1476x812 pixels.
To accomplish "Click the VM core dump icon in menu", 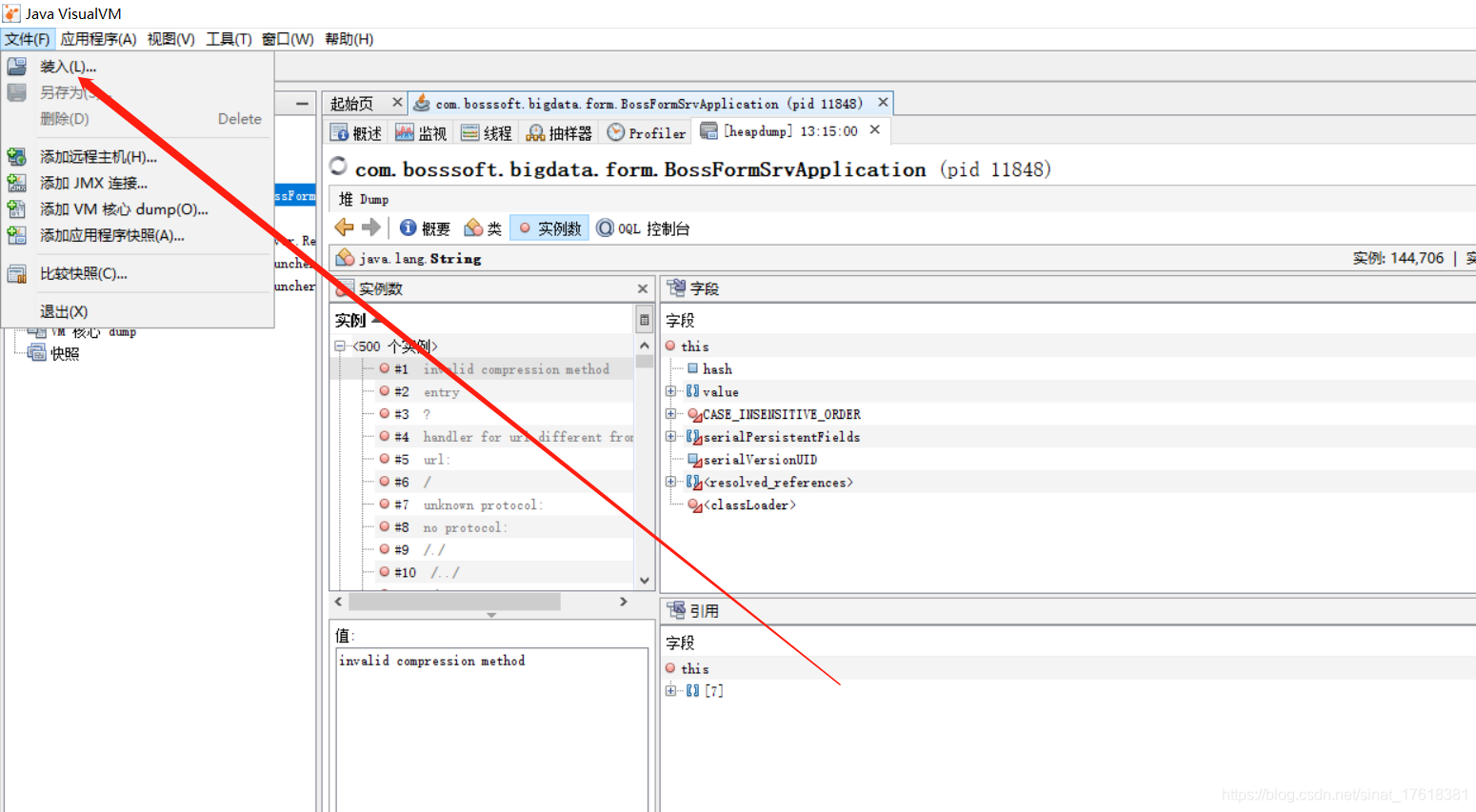I will [x=17, y=209].
